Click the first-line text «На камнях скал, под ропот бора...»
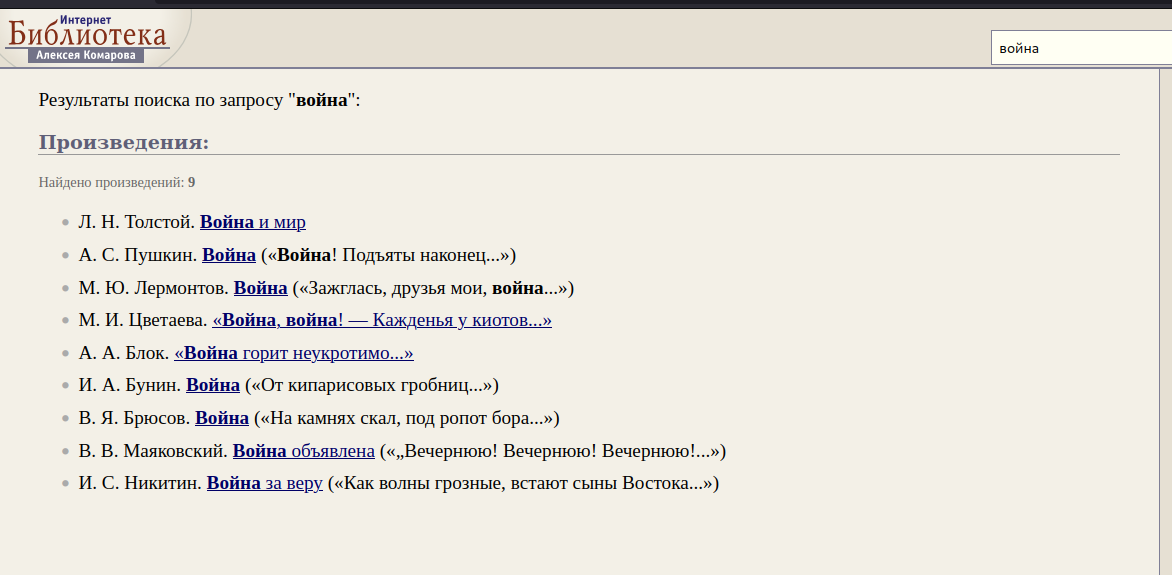 (x=407, y=418)
